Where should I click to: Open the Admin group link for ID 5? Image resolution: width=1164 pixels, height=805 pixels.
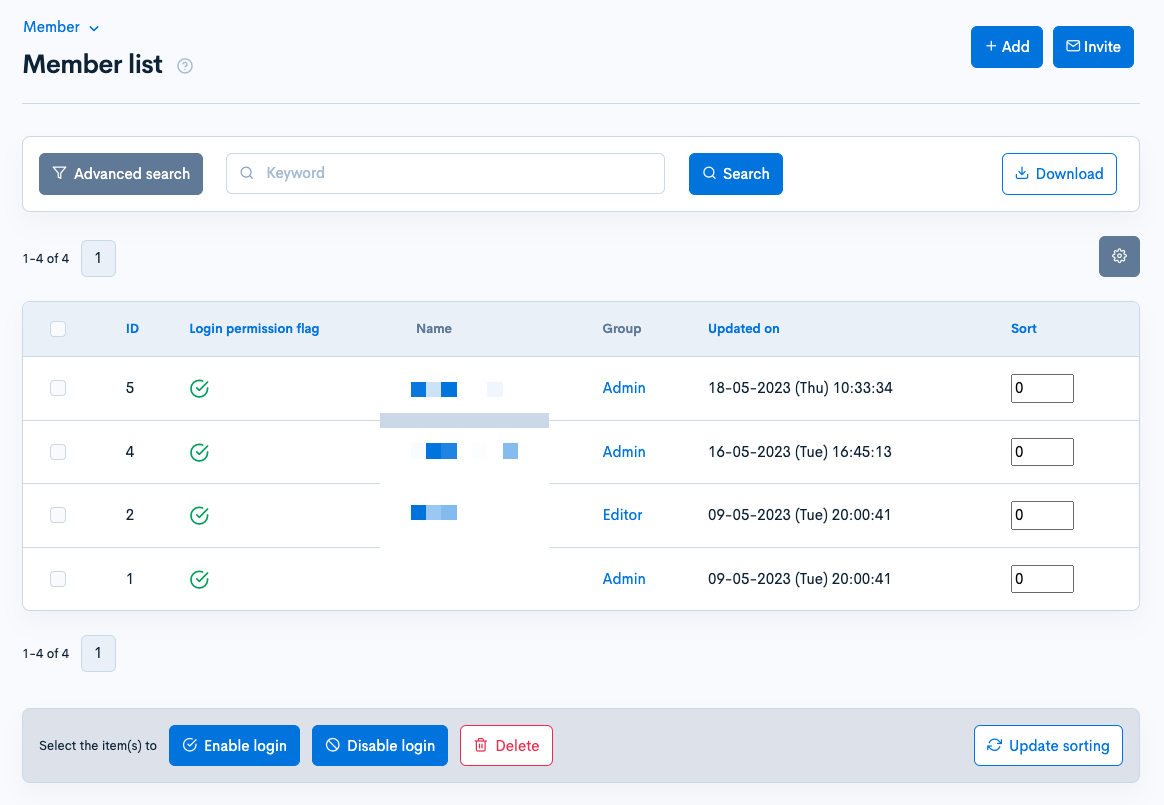pos(624,388)
